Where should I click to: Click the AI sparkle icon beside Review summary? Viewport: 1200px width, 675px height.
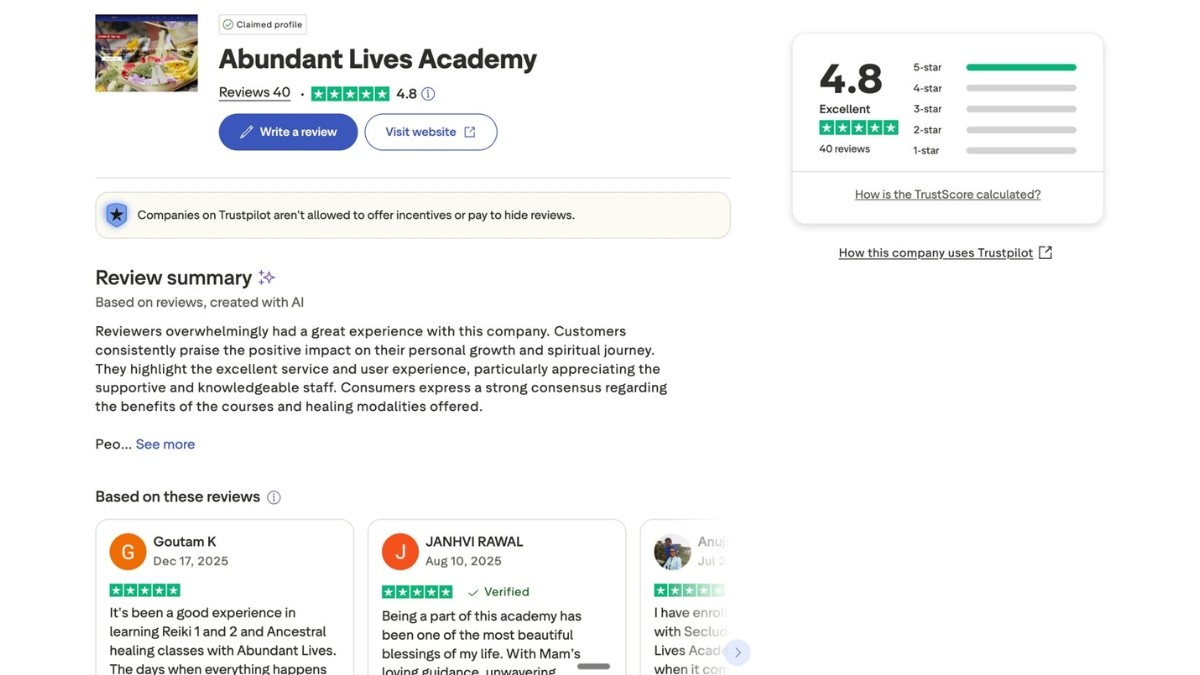coord(267,278)
